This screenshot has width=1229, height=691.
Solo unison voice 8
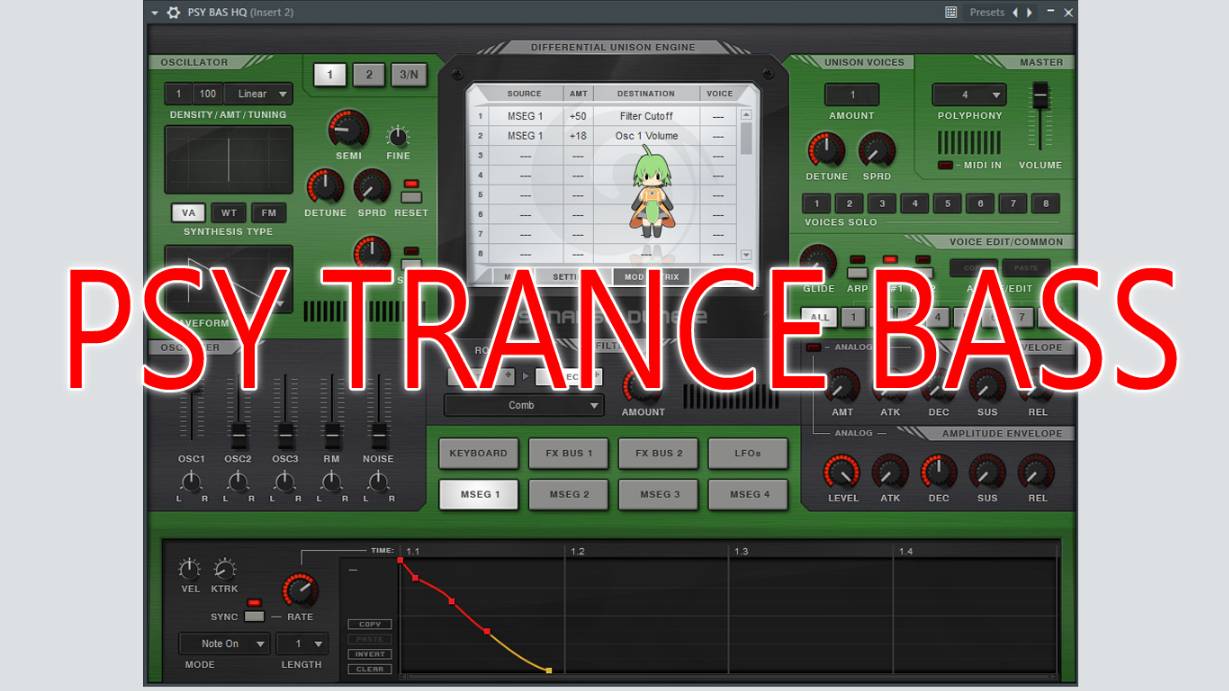click(x=1045, y=204)
